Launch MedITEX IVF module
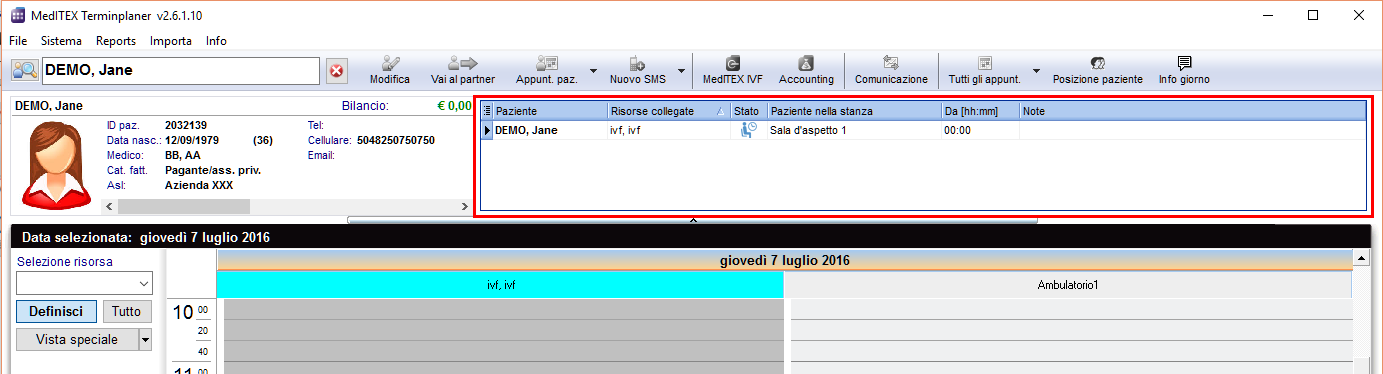Viewport: 1383px width, 374px height. 732,69
